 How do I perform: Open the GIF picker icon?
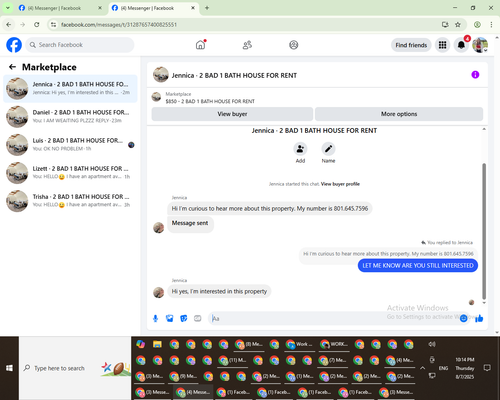tap(198, 318)
